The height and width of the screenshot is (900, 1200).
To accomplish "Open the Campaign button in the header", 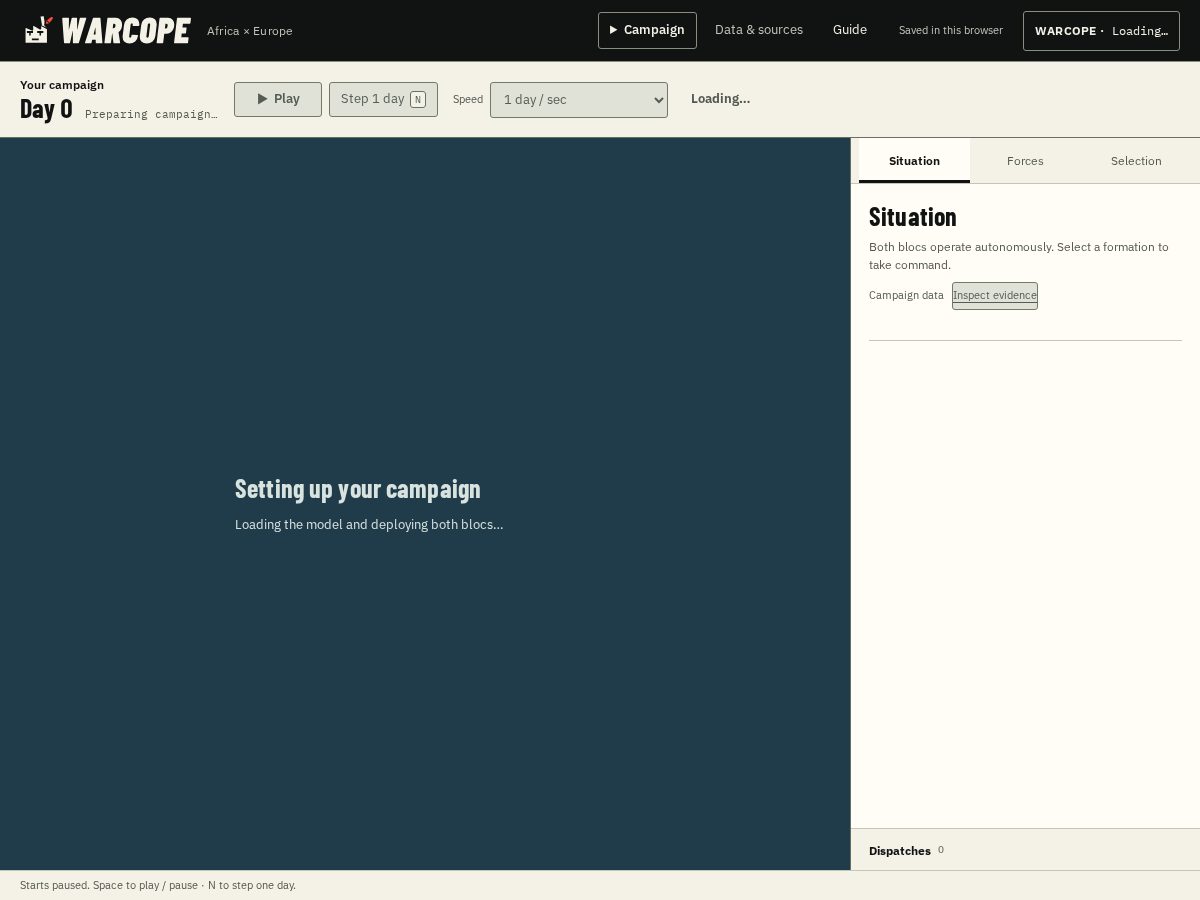I will (x=647, y=30).
